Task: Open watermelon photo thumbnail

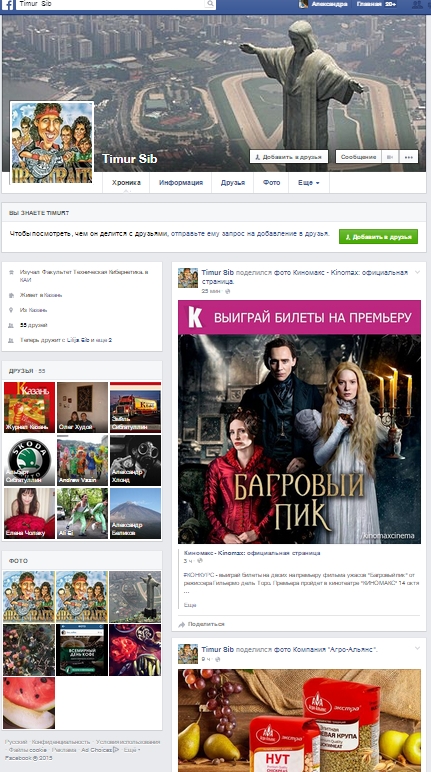Action: 29,703
